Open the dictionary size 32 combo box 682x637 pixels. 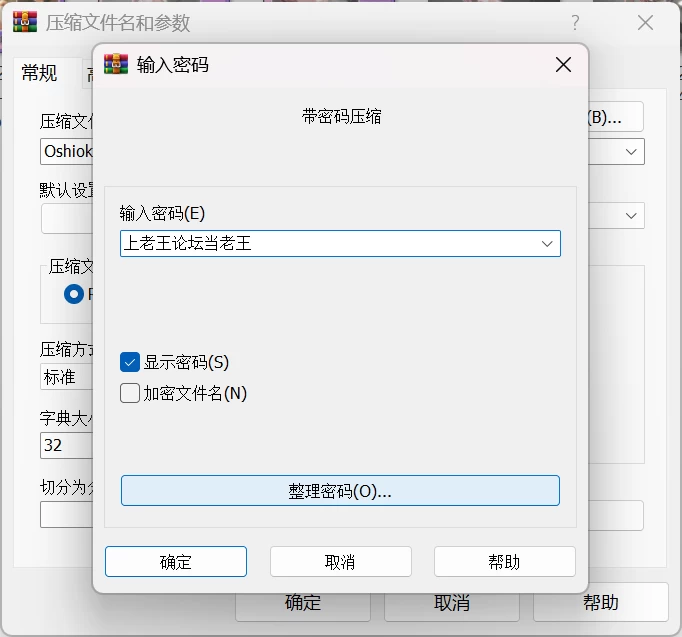(x=67, y=445)
